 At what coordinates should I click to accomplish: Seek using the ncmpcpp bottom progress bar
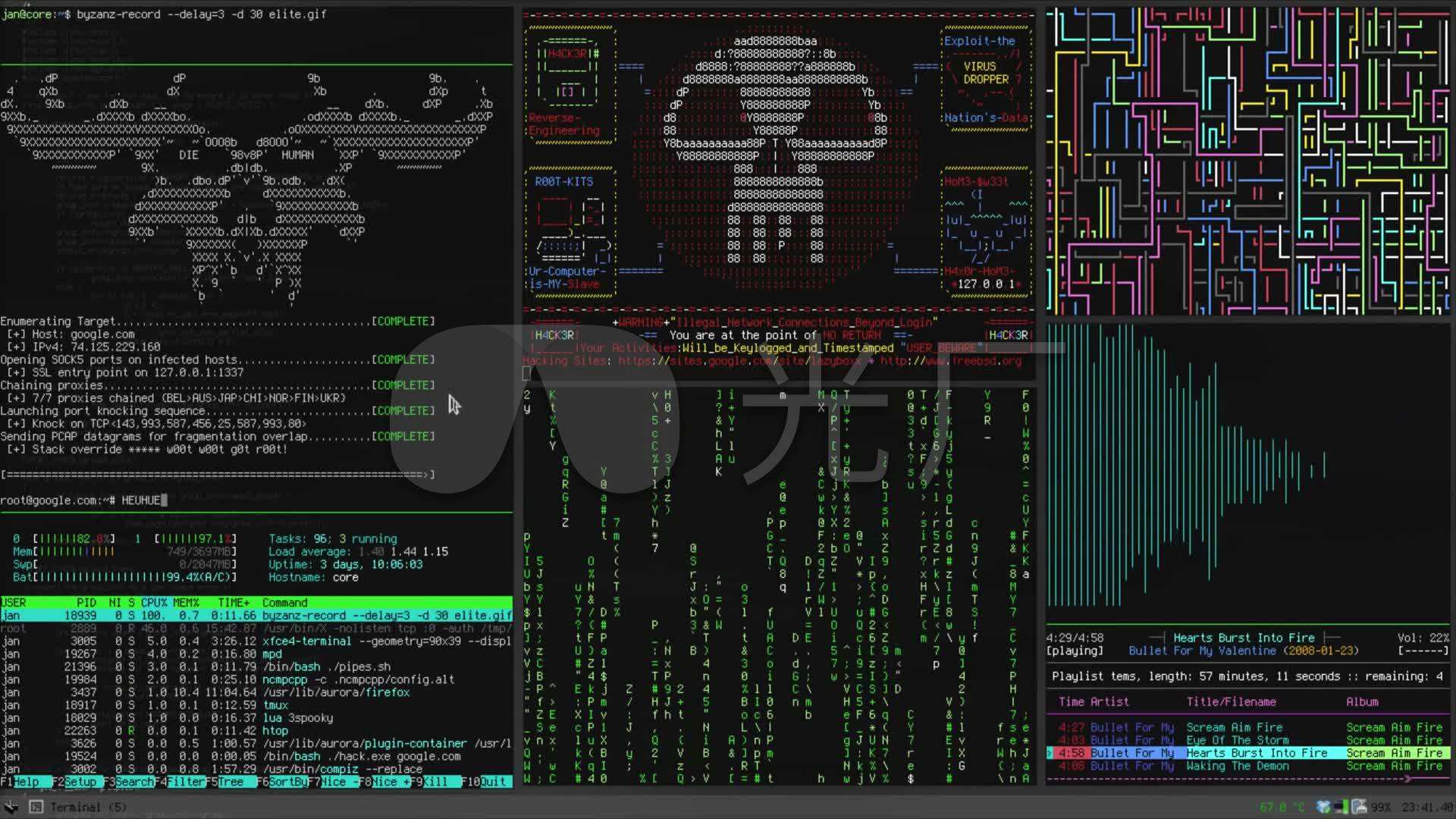1248,779
